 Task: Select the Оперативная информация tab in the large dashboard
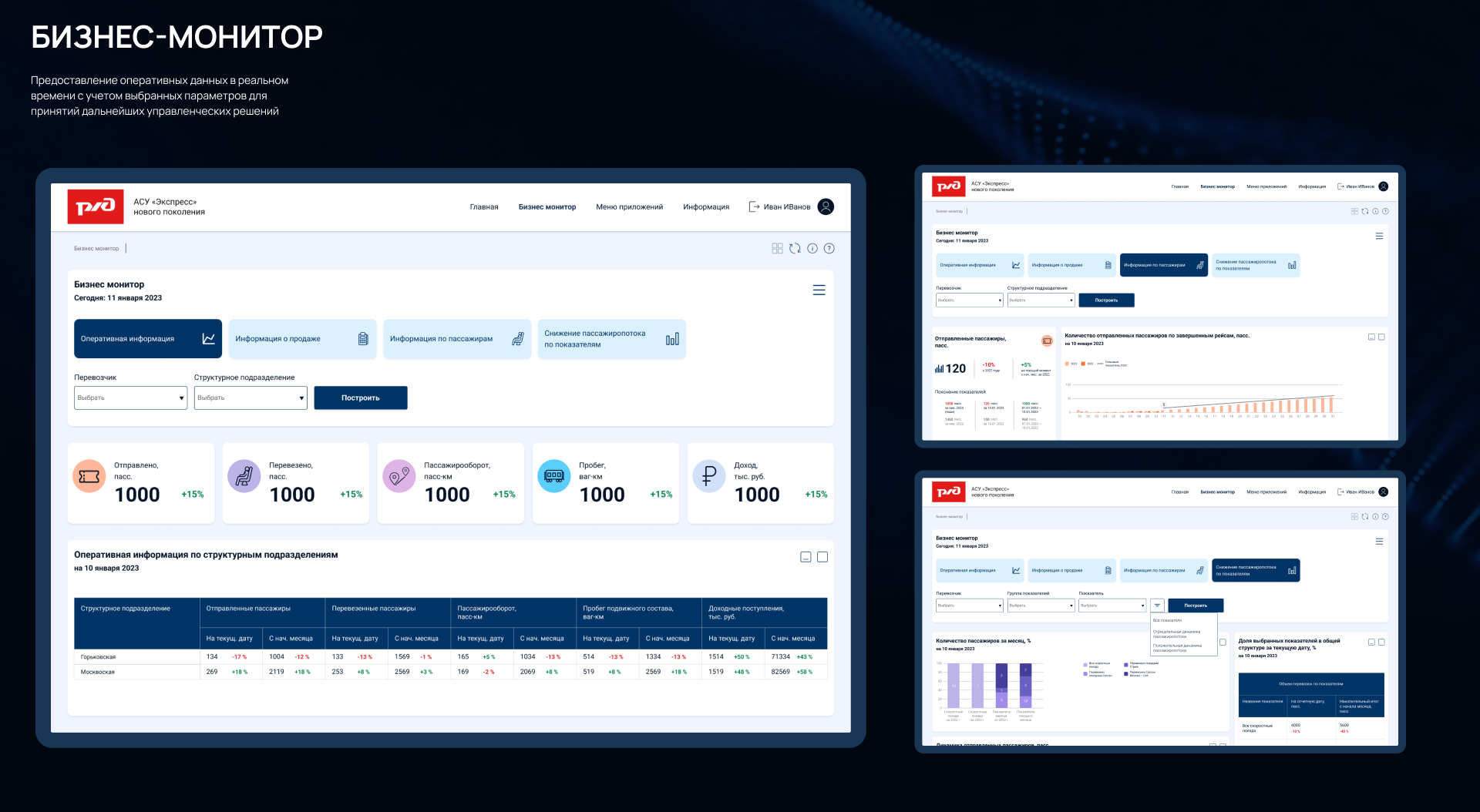(x=148, y=339)
